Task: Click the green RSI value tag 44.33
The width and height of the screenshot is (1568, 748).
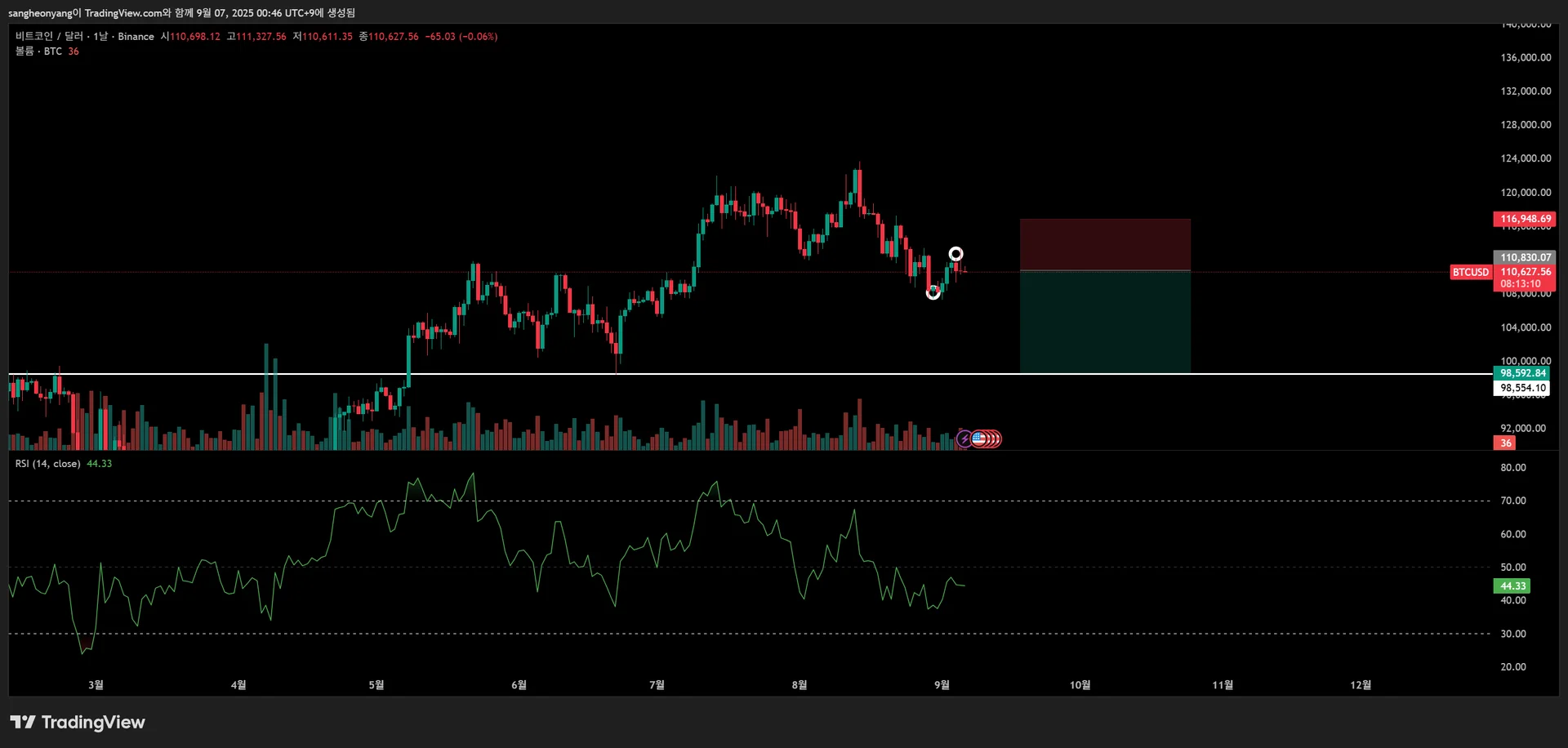Action: click(1512, 585)
